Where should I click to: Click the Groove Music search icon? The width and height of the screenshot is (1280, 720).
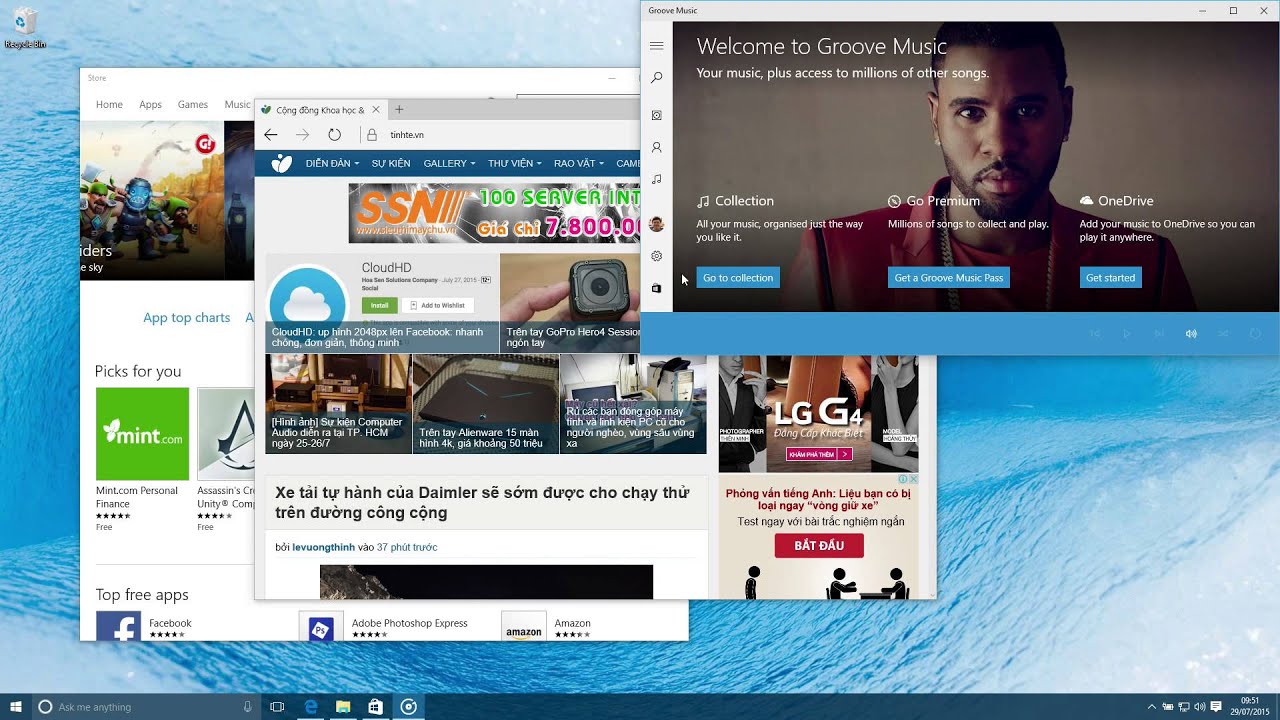[656, 78]
